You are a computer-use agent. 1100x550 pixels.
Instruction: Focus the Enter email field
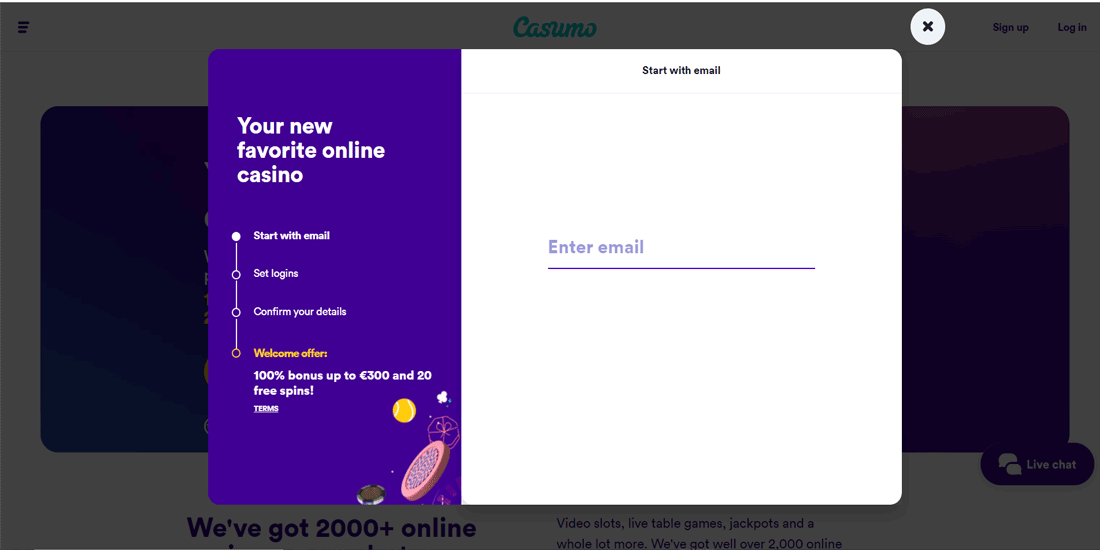pos(681,248)
